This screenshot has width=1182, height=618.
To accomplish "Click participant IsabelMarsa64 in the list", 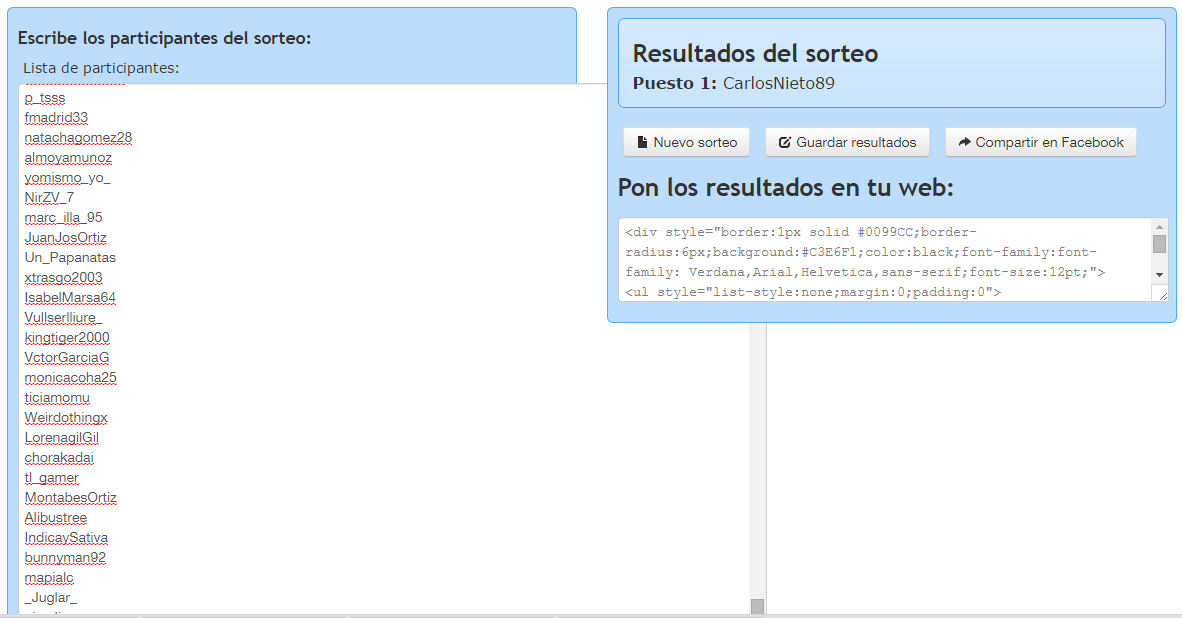I will point(70,298).
